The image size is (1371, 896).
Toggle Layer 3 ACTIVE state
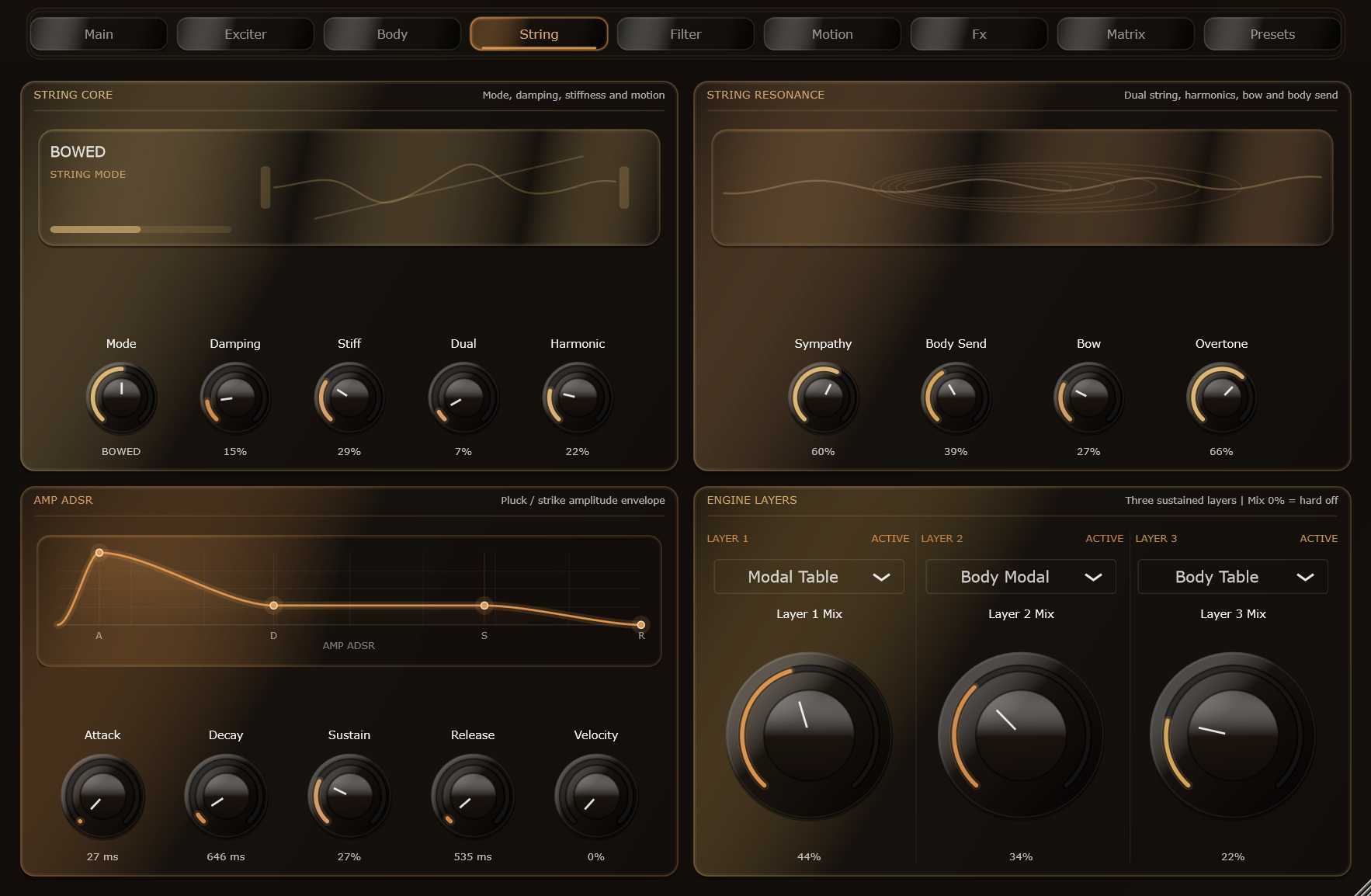pos(1318,538)
